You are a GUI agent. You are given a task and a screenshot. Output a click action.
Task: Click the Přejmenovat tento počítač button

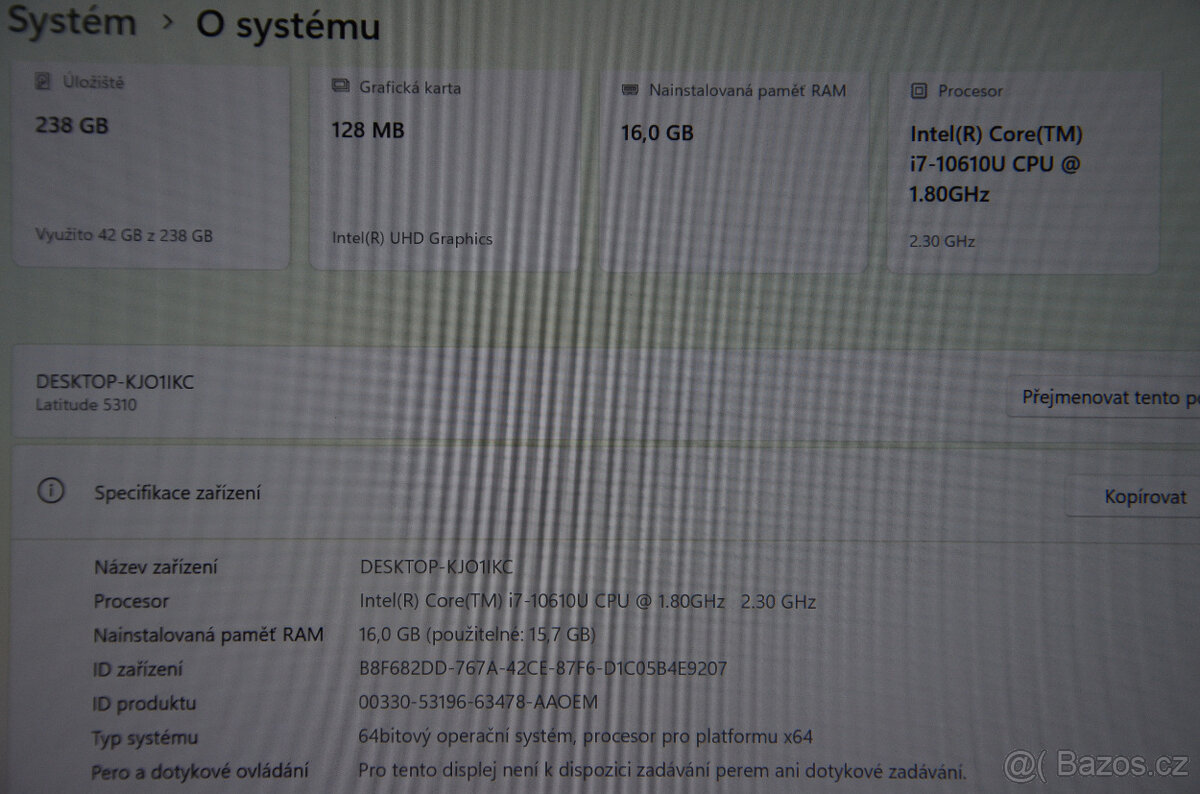pyautogui.click(x=1104, y=398)
